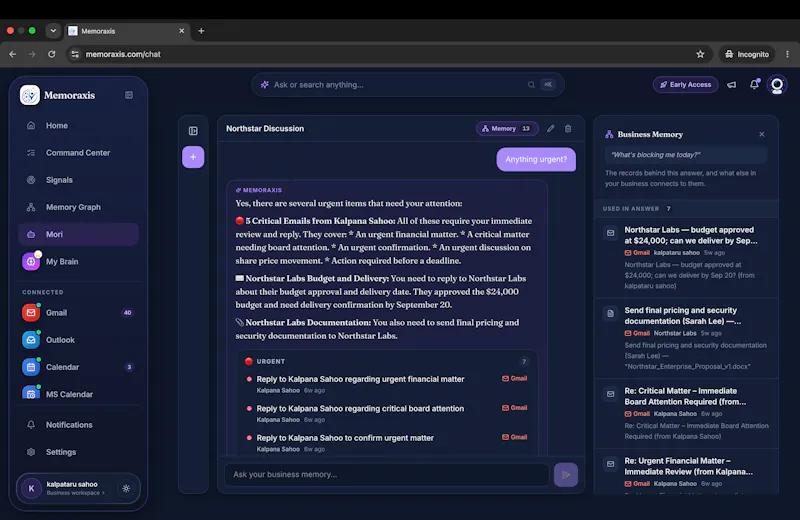The width and height of the screenshot is (800, 520).
Task: Toggle the light/dark theme sun icon
Action: click(x=126, y=488)
